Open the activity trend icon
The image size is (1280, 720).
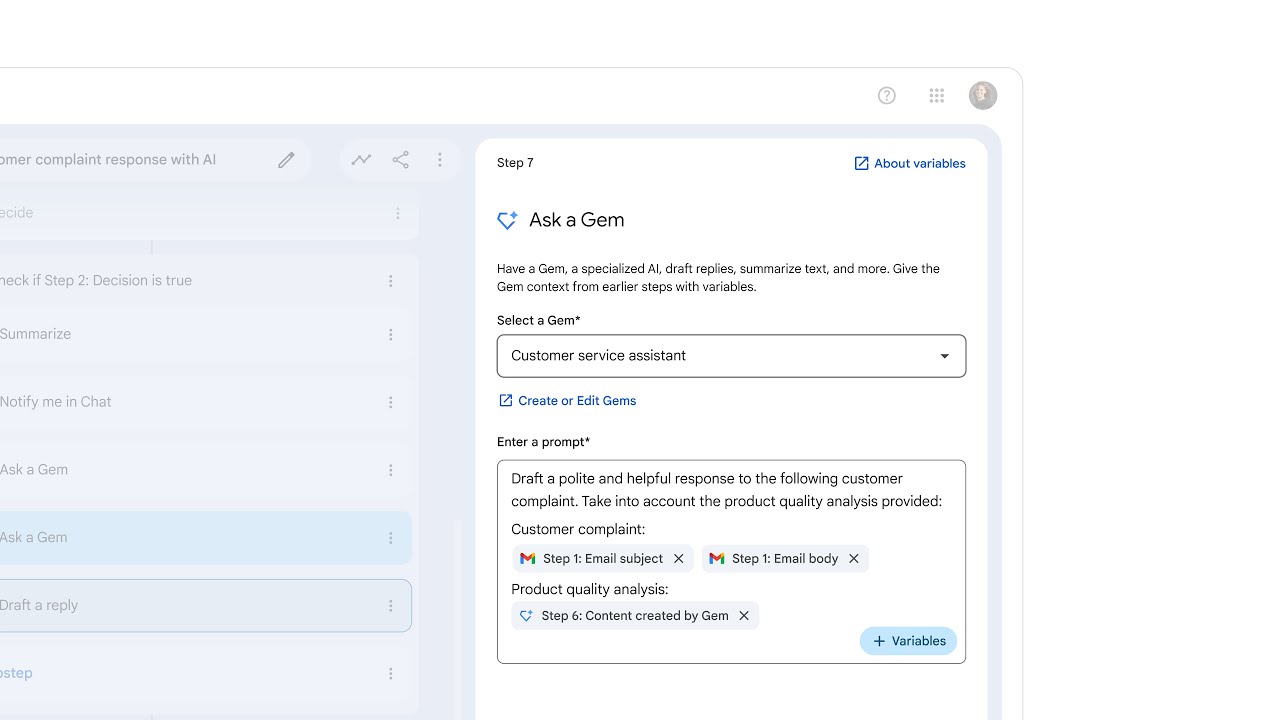[361, 160]
